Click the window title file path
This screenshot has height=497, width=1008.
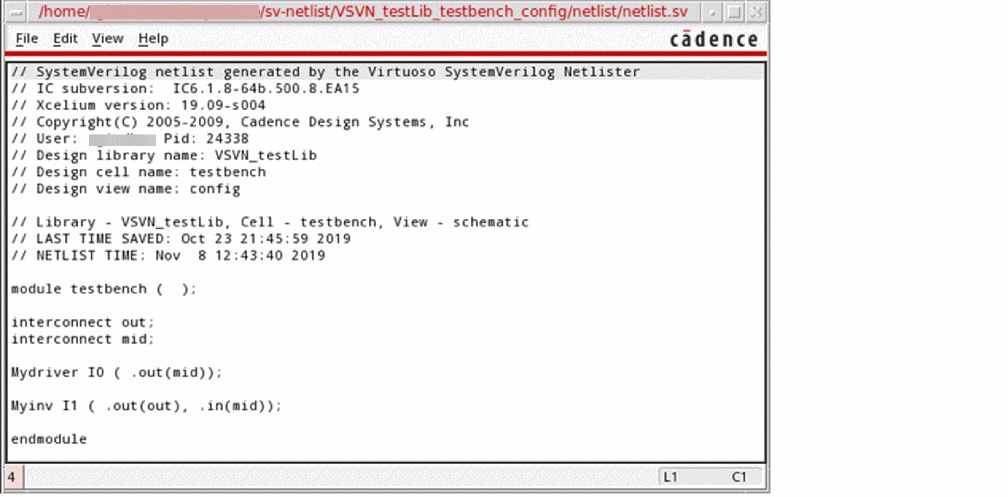pyautogui.click(x=363, y=12)
